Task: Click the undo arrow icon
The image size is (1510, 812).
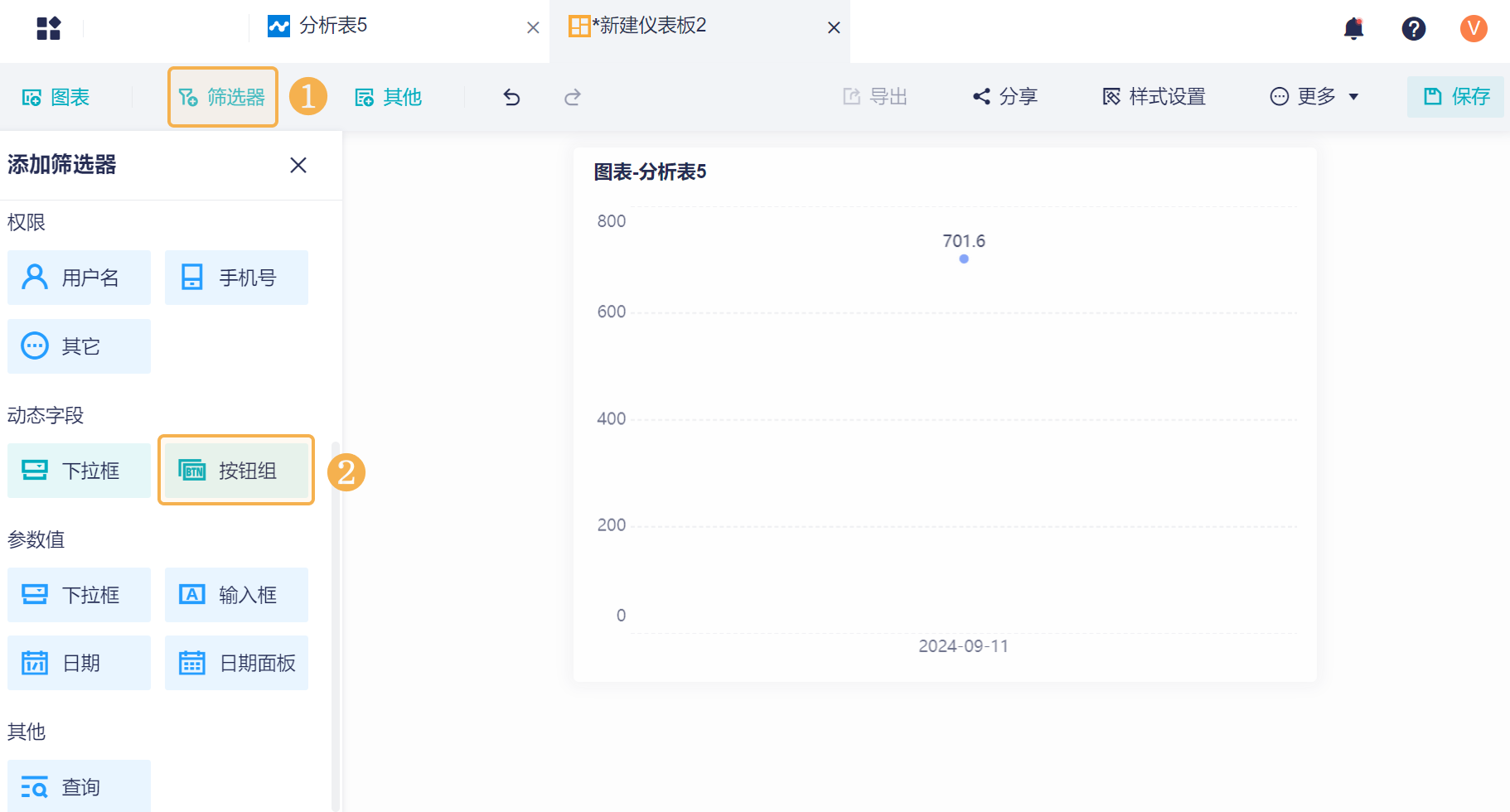Action: coord(511,98)
